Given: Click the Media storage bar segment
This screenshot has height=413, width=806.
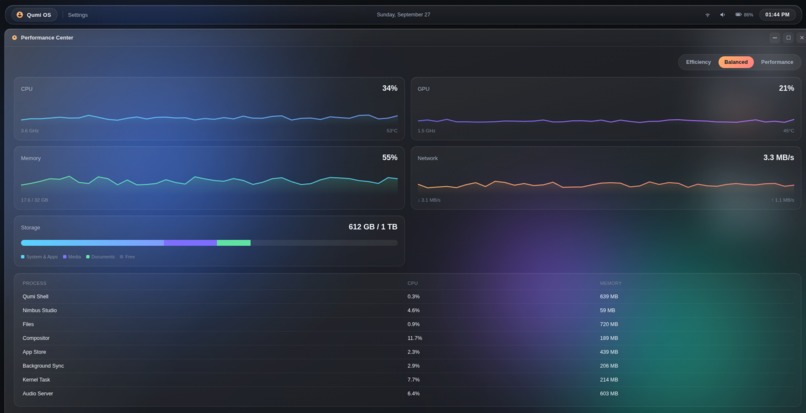Looking at the screenshot, I should tap(191, 243).
